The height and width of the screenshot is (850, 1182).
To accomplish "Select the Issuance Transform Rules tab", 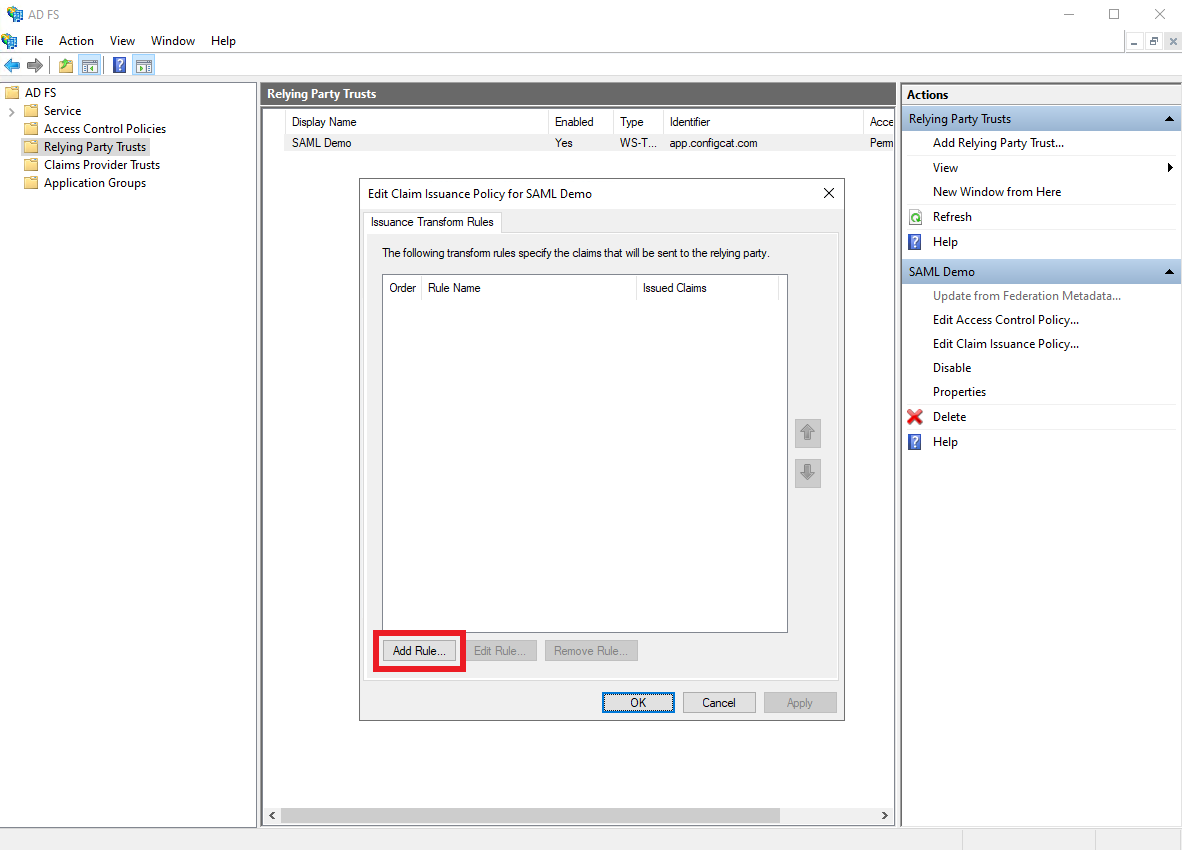I will [432, 222].
